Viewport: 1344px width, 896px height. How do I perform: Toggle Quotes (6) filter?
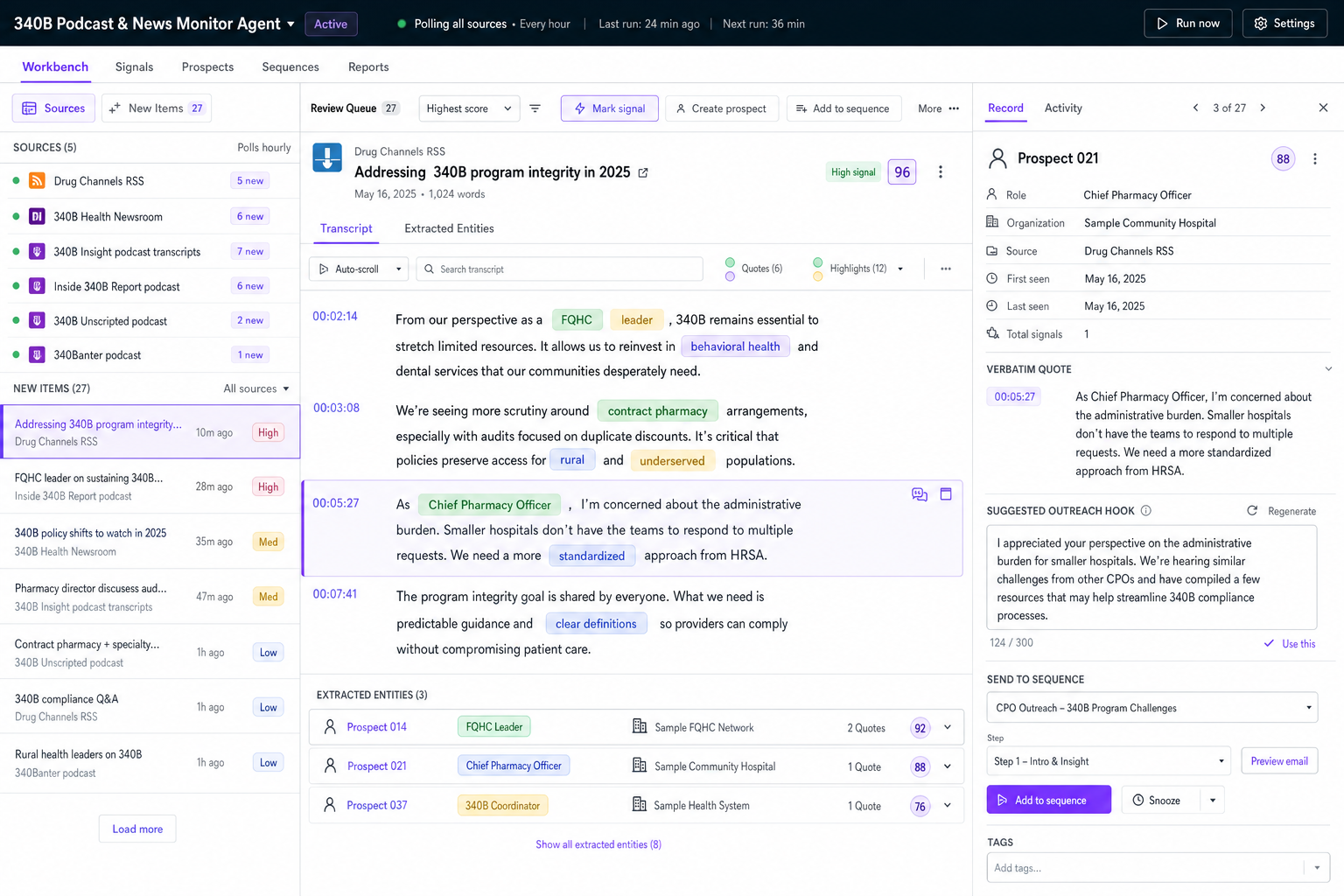[753, 269]
